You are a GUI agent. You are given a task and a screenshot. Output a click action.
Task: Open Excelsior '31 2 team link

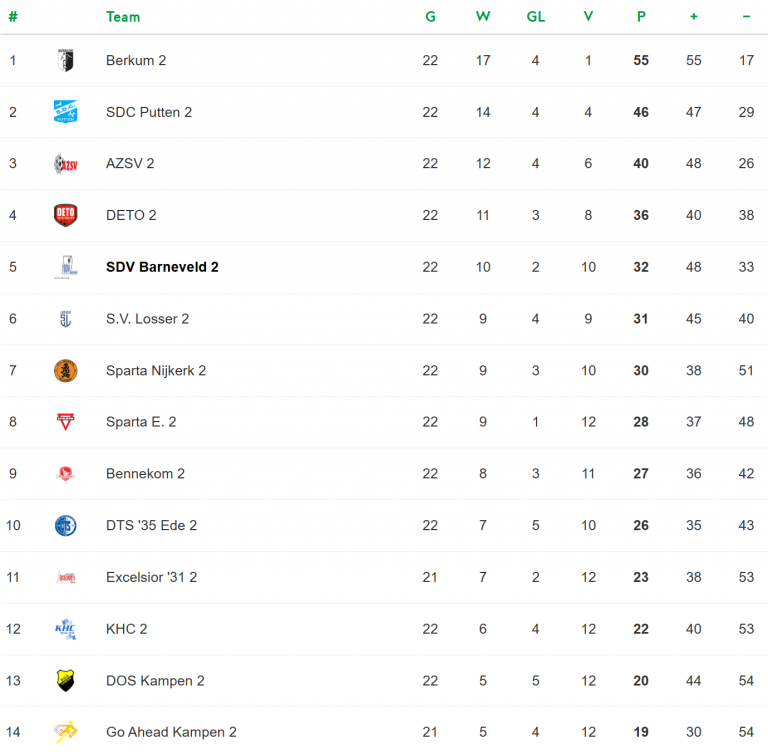click(151, 577)
